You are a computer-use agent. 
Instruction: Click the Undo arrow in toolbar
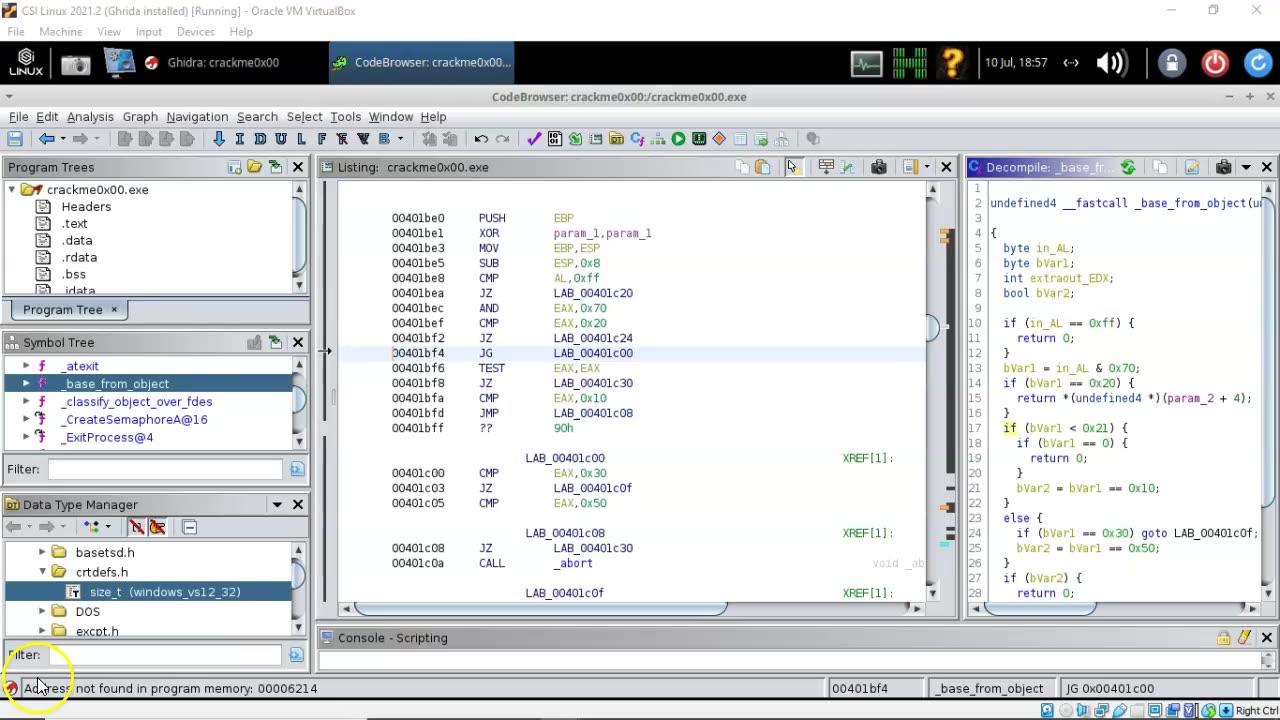click(481, 139)
